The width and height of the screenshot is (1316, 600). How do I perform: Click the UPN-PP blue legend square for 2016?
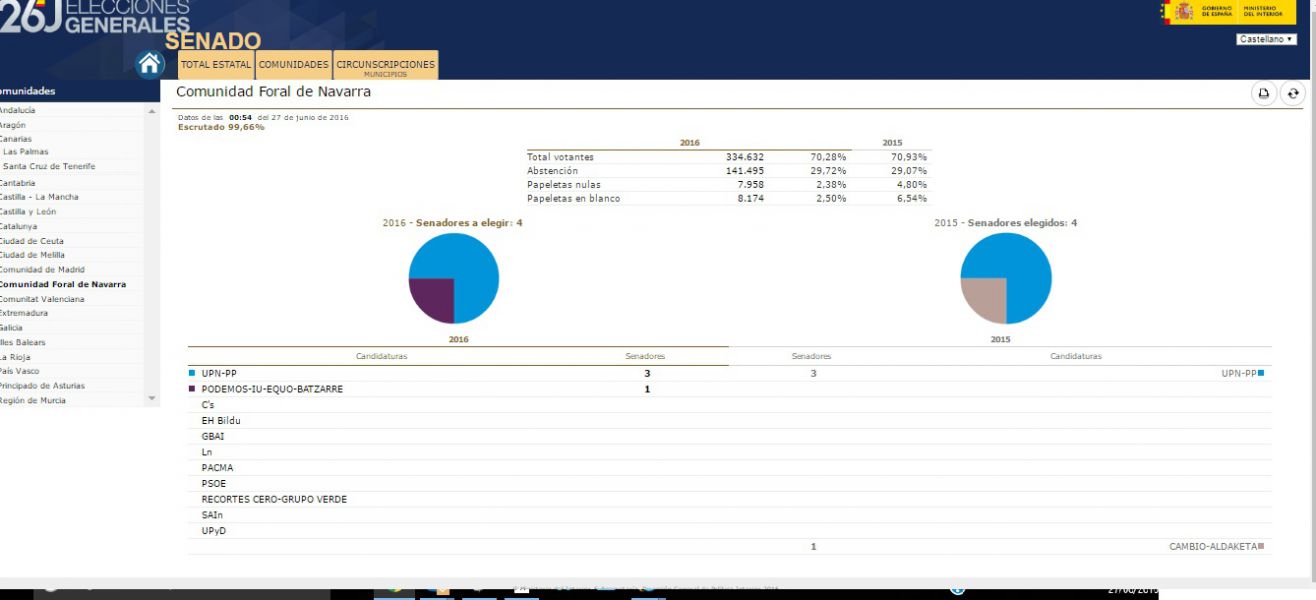[x=192, y=373]
